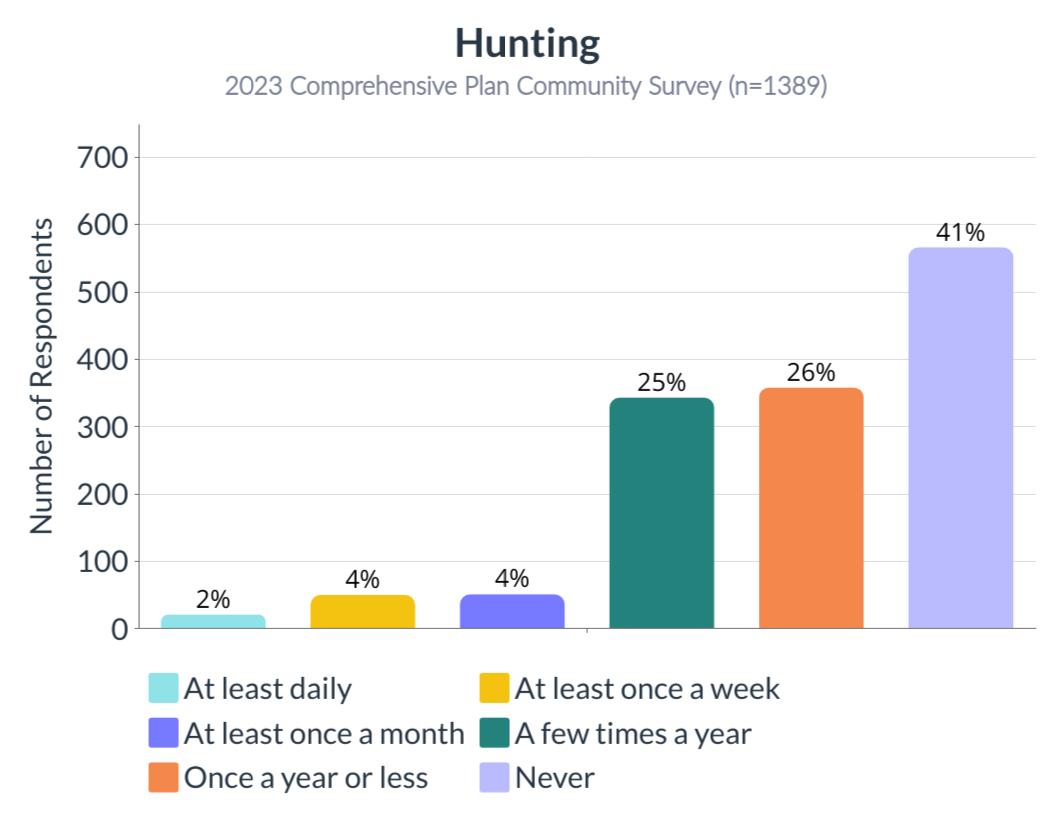Click the purple bar marked 4%
This screenshot has width=1056, height=816.
click(512, 612)
